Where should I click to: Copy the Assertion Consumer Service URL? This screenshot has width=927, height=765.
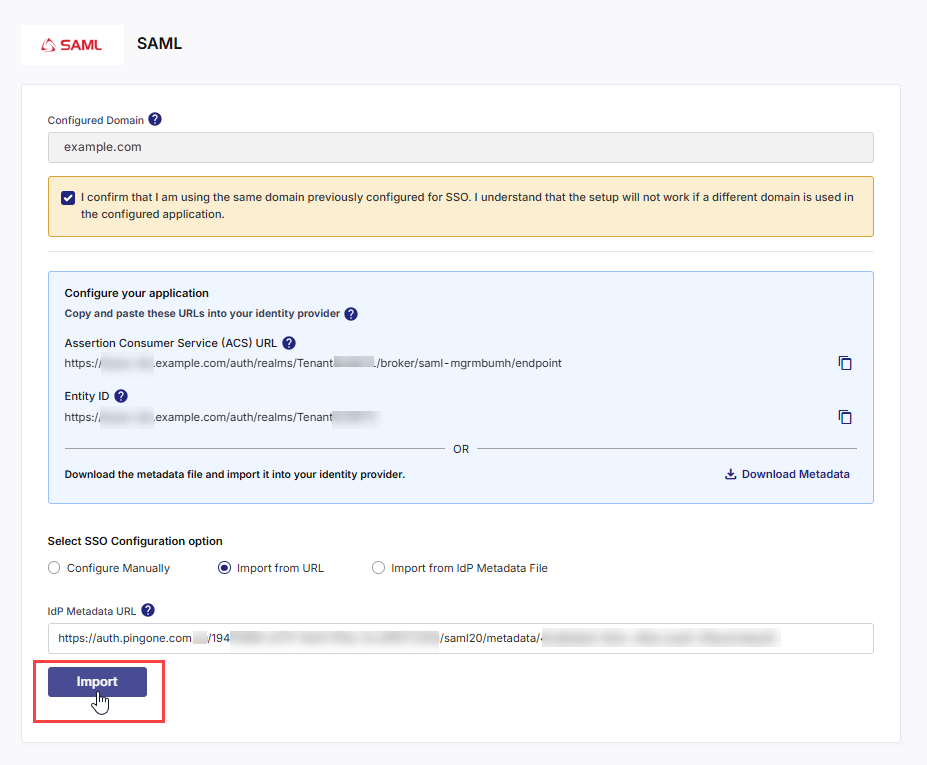845,363
